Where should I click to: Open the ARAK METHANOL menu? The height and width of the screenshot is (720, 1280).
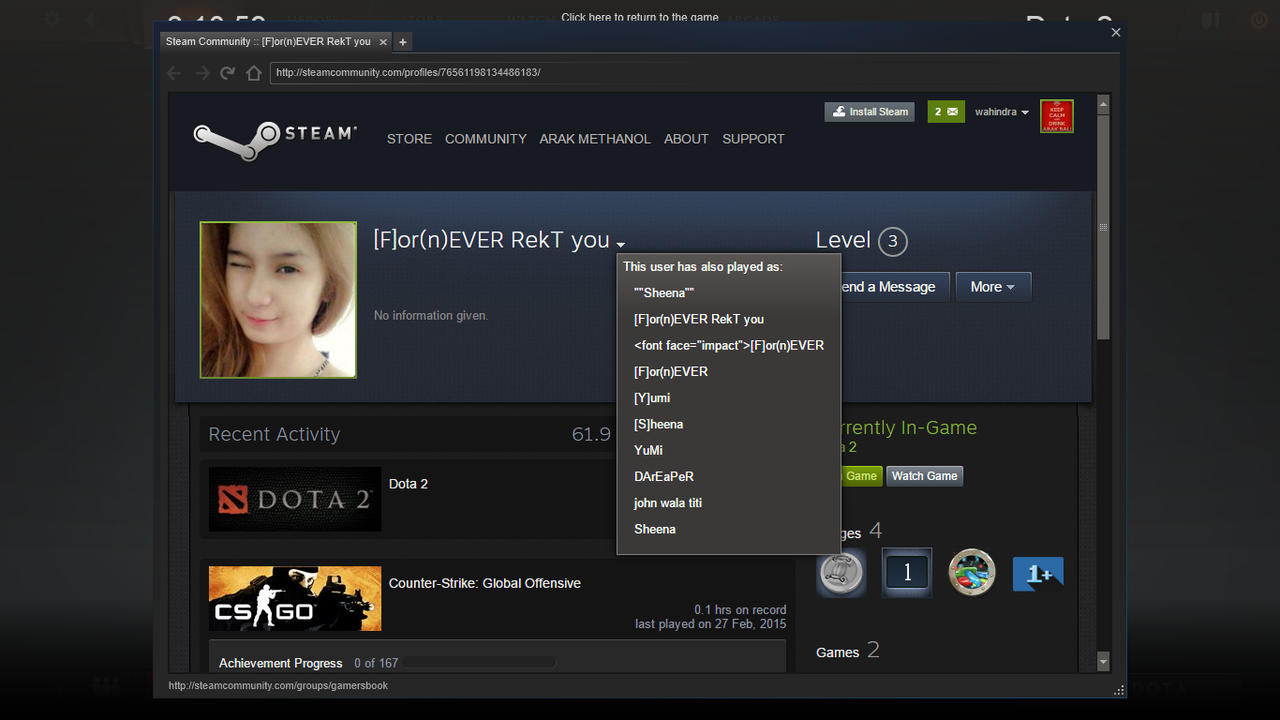(x=595, y=139)
